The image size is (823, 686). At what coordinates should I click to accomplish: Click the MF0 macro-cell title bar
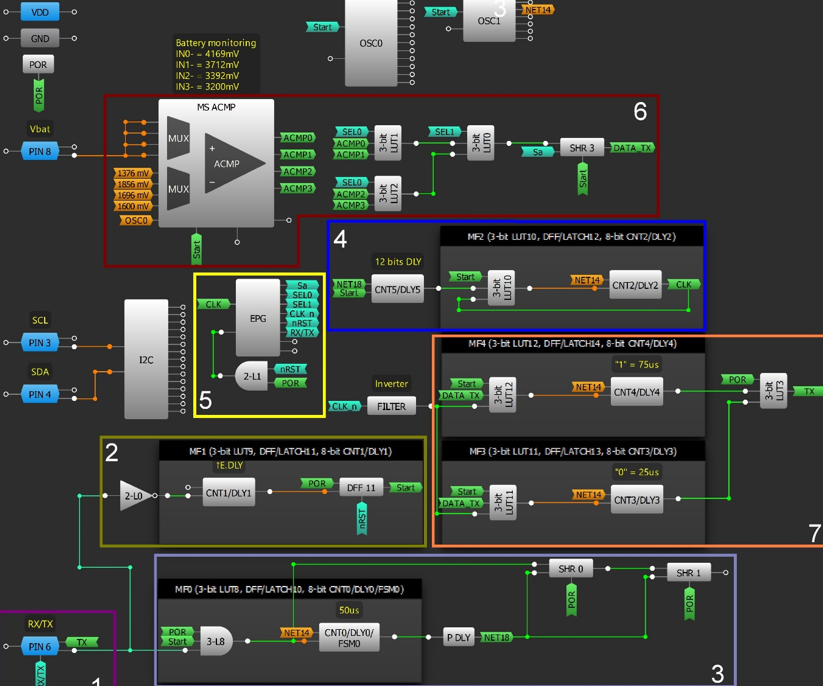(x=292, y=589)
